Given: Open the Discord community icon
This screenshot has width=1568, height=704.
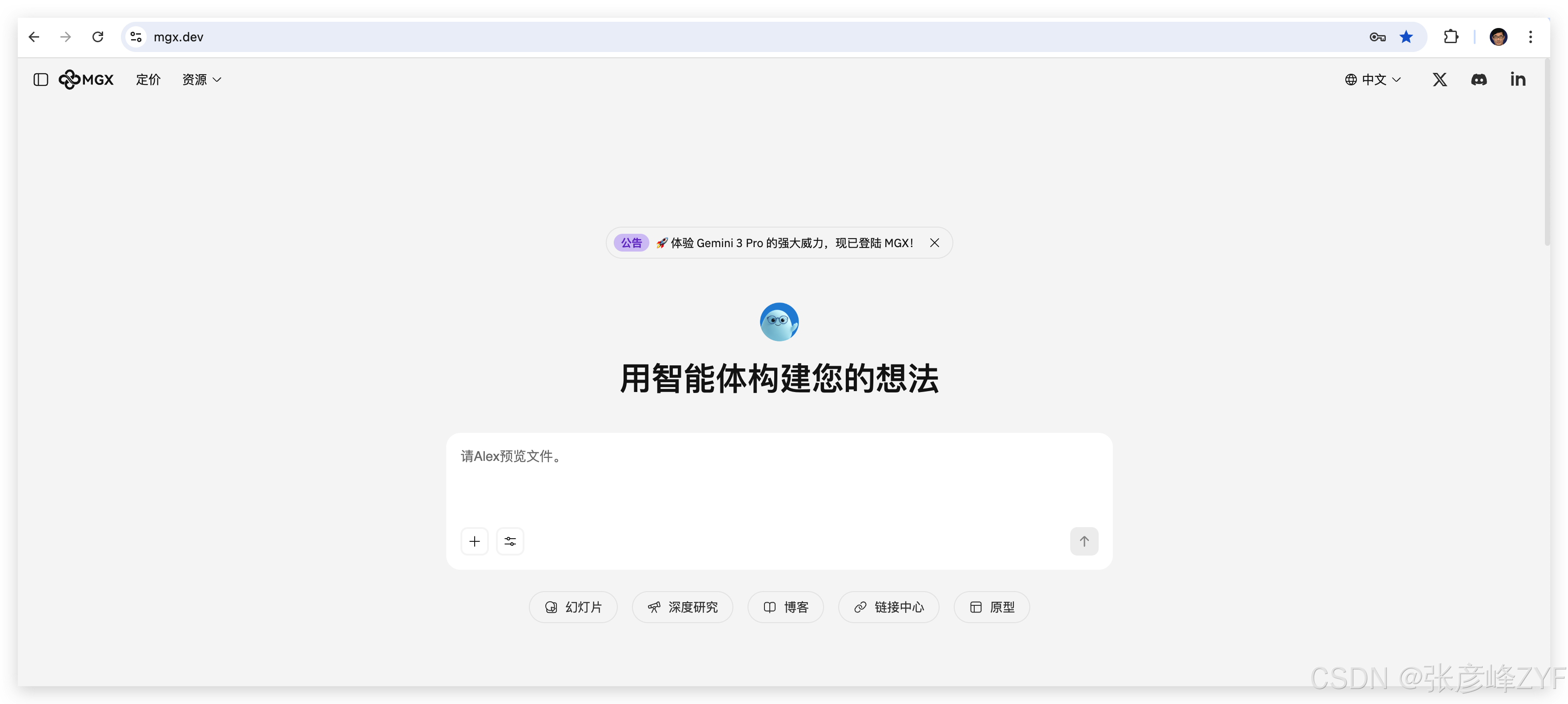Looking at the screenshot, I should tap(1479, 80).
